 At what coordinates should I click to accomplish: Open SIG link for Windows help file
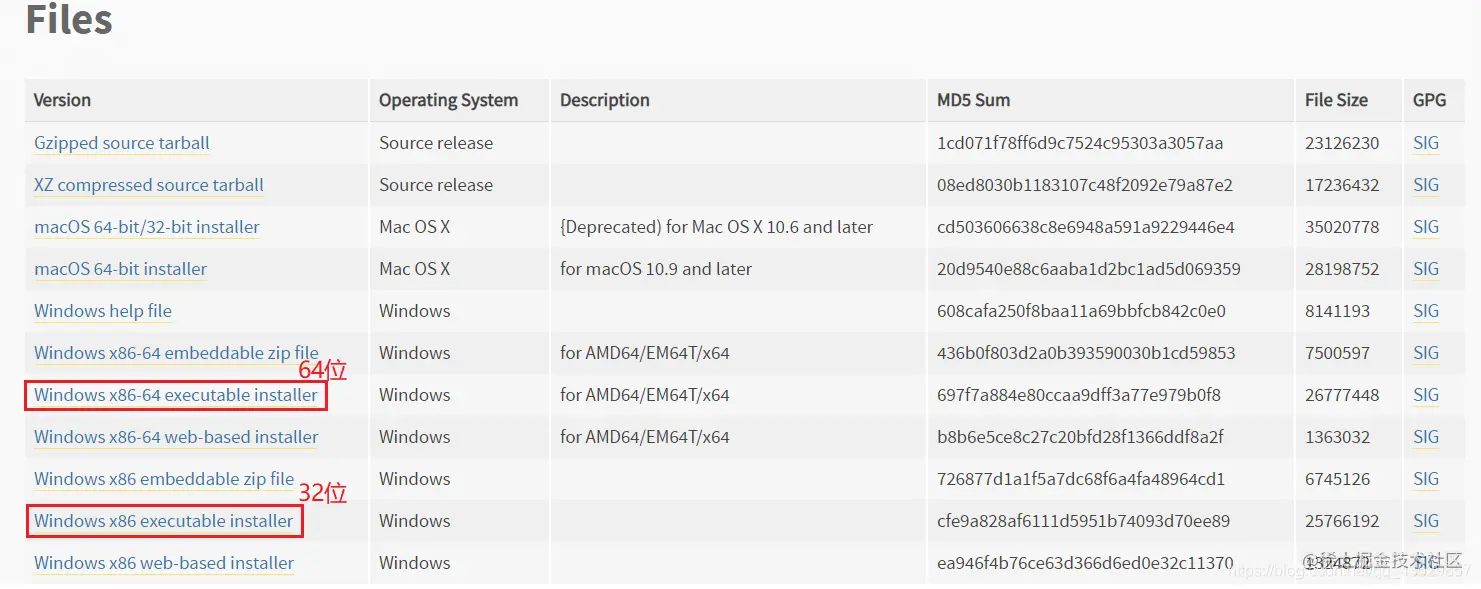(1426, 311)
